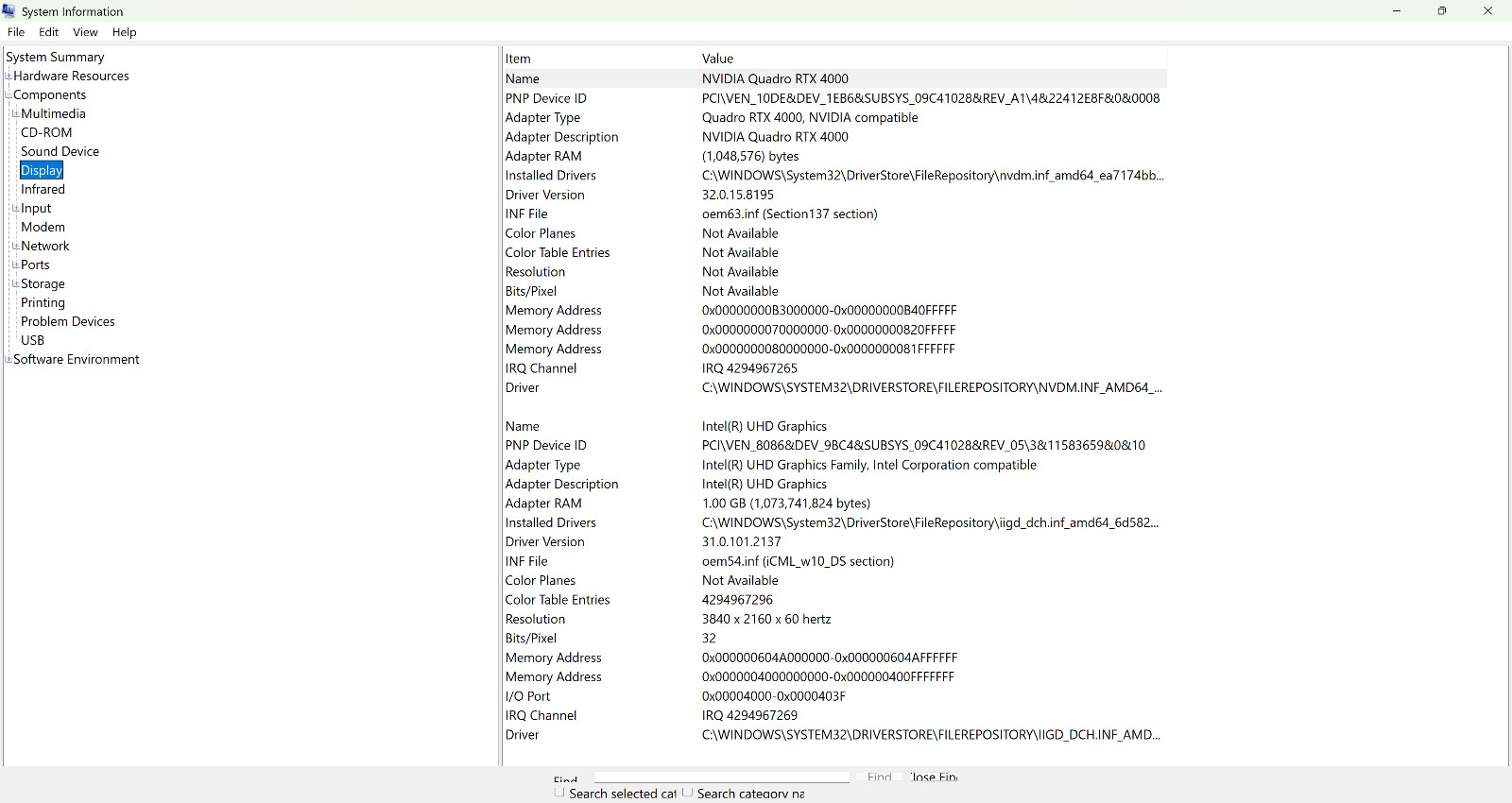Viewport: 1512px width, 803px height.
Task: Expand the Ports node
Action: [x=16, y=265]
